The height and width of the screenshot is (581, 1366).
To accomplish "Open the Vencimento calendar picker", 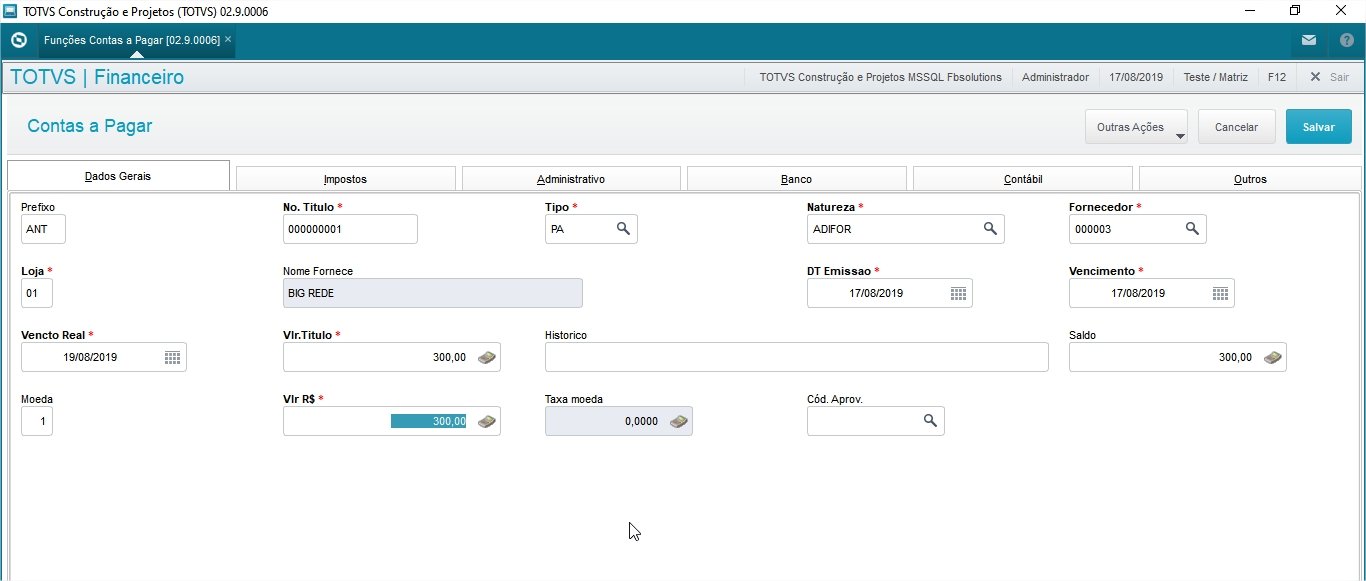I will coord(1220,293).
